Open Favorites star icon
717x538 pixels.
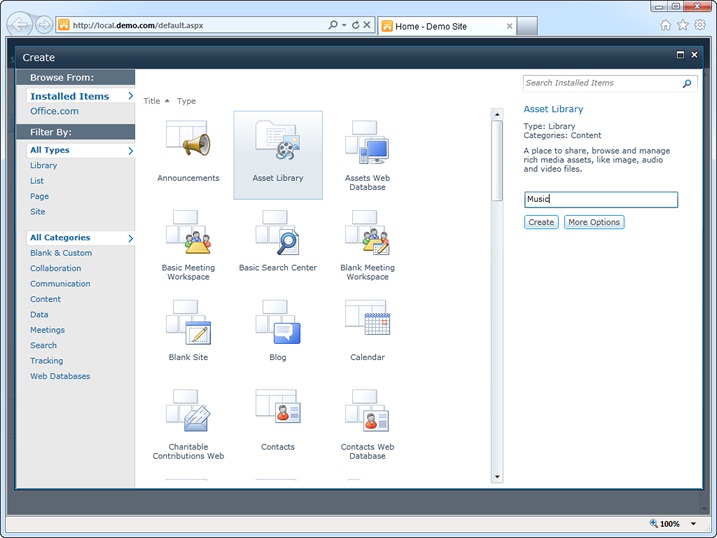[683, 25]
